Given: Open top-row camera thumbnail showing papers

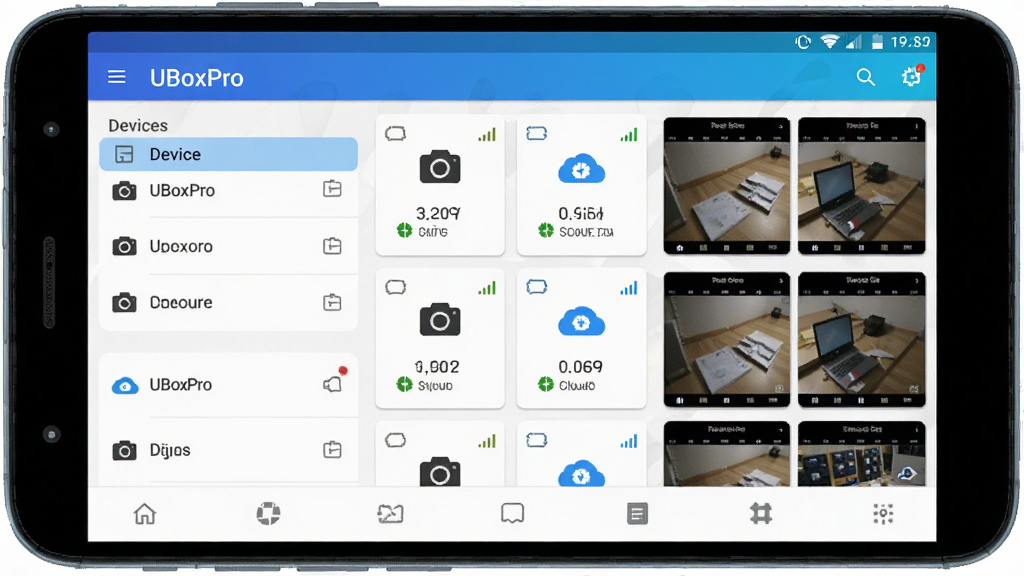Looking at the screenshot, I should point(726,185).
